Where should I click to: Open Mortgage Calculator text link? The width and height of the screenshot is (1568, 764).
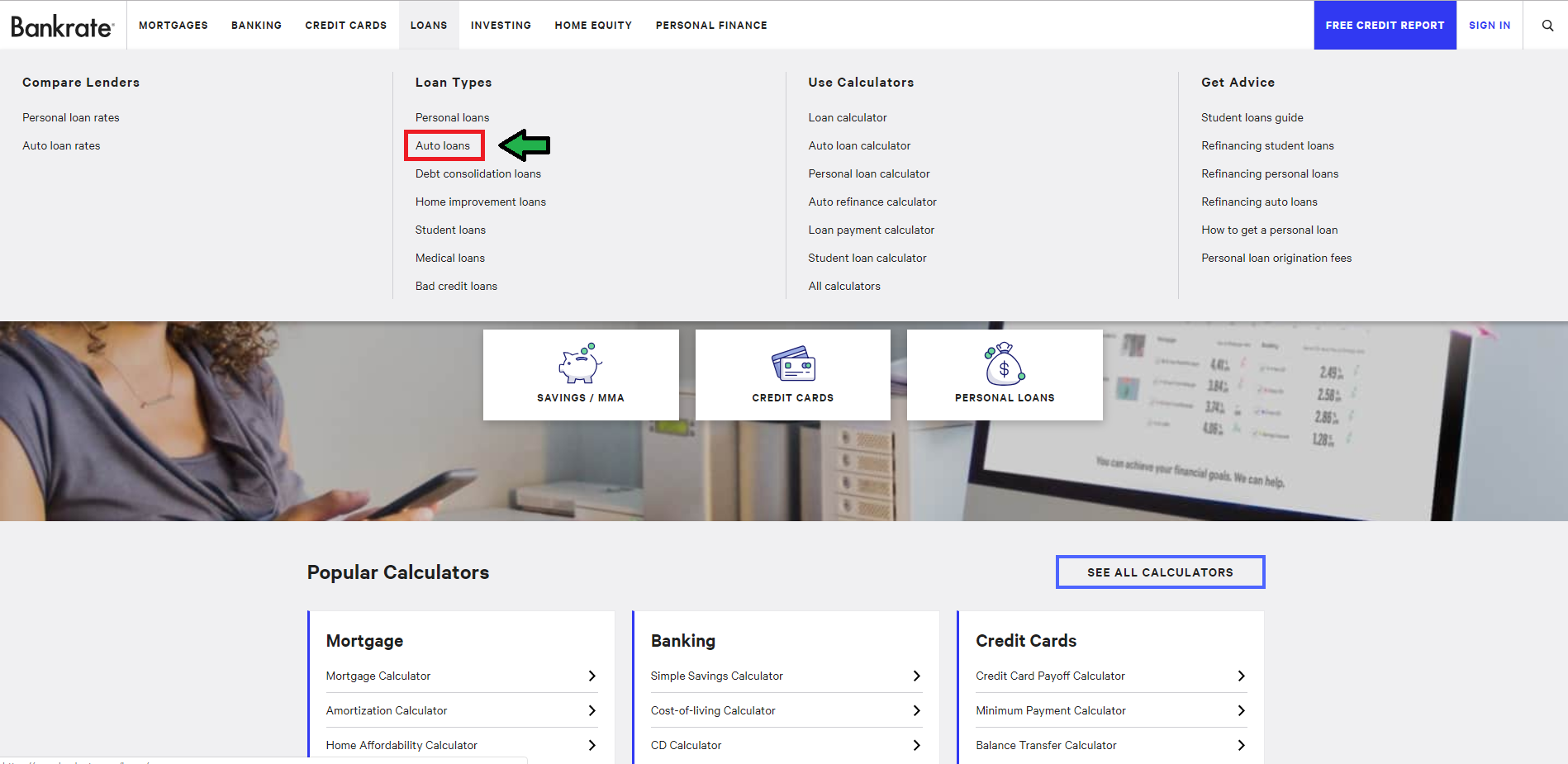[x=378, y=676]
